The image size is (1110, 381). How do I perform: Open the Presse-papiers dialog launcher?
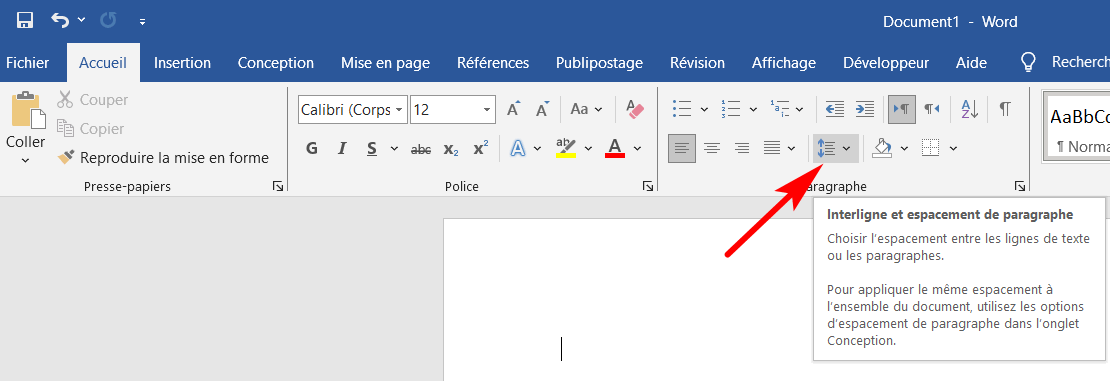pyautogui.click(x=278, y=186)
